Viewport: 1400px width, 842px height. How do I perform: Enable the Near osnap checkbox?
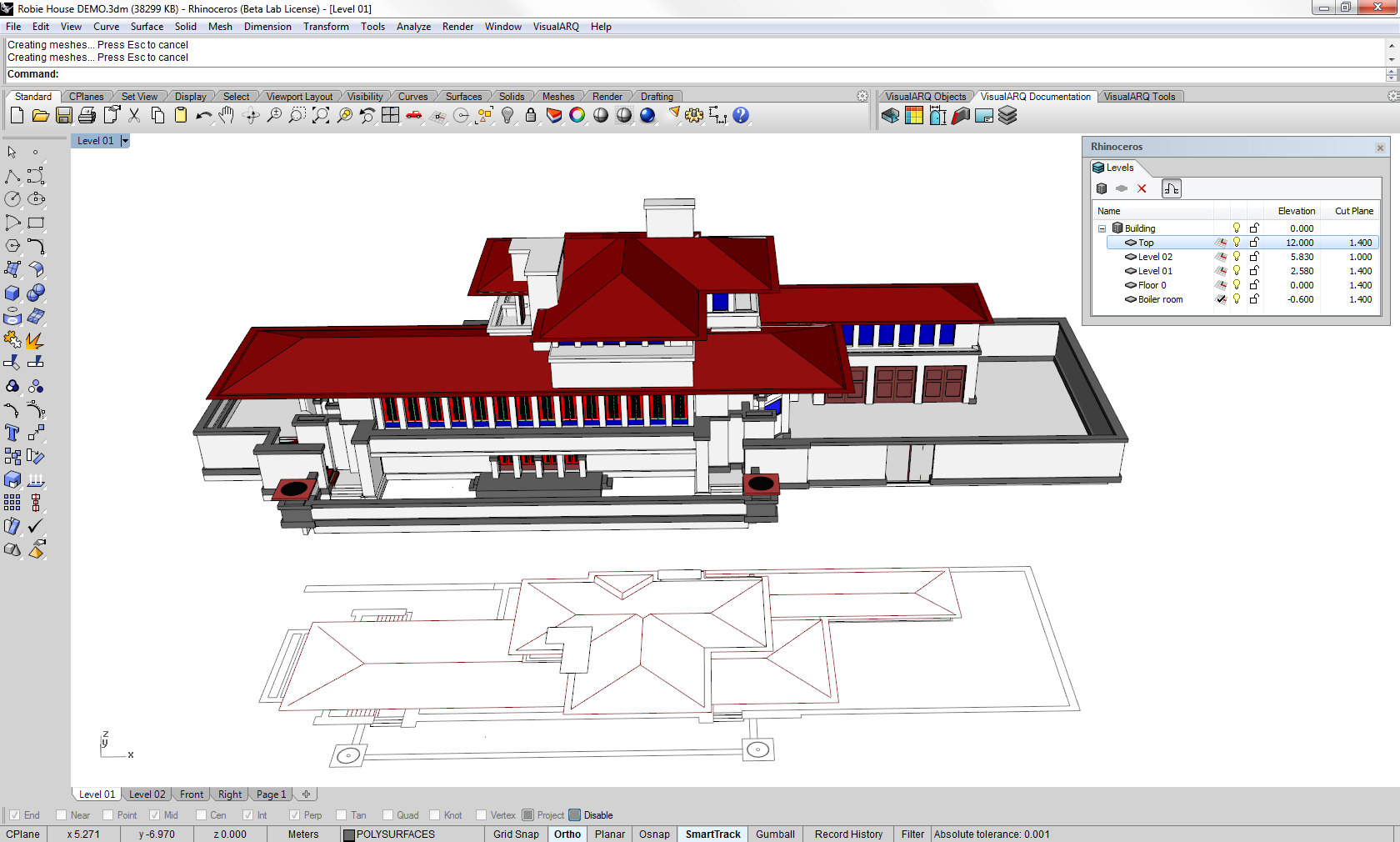point(61,815)
